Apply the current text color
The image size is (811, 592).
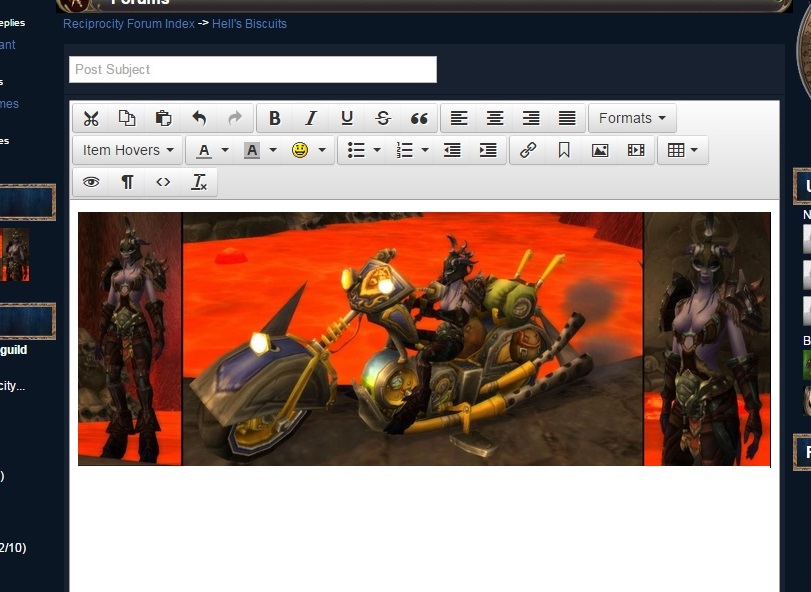pos(204,150)
